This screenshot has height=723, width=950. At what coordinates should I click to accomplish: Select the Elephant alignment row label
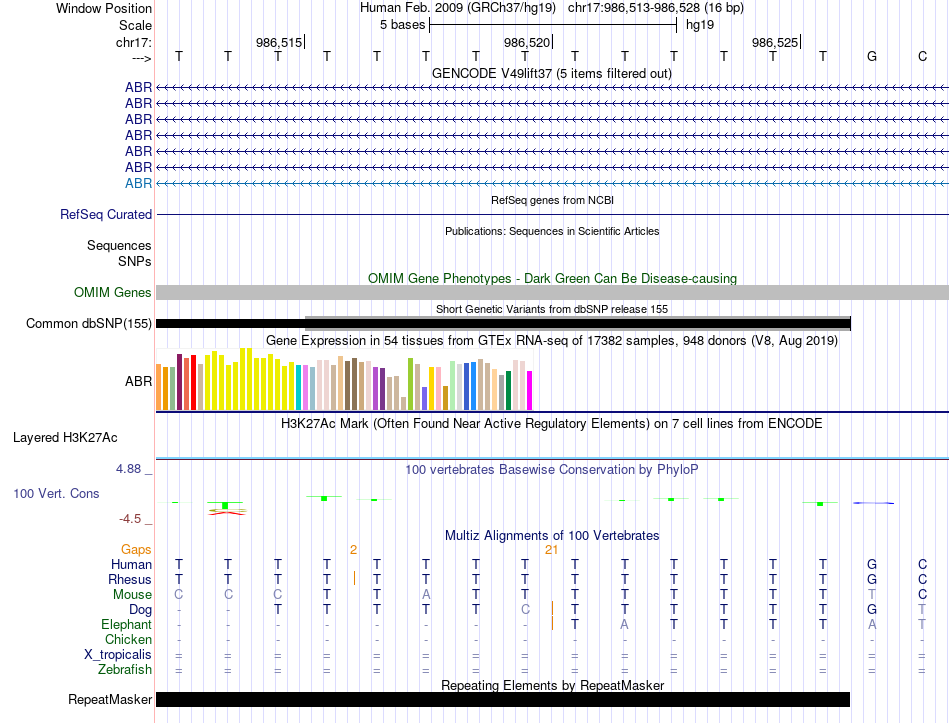[x=127, y=624]
